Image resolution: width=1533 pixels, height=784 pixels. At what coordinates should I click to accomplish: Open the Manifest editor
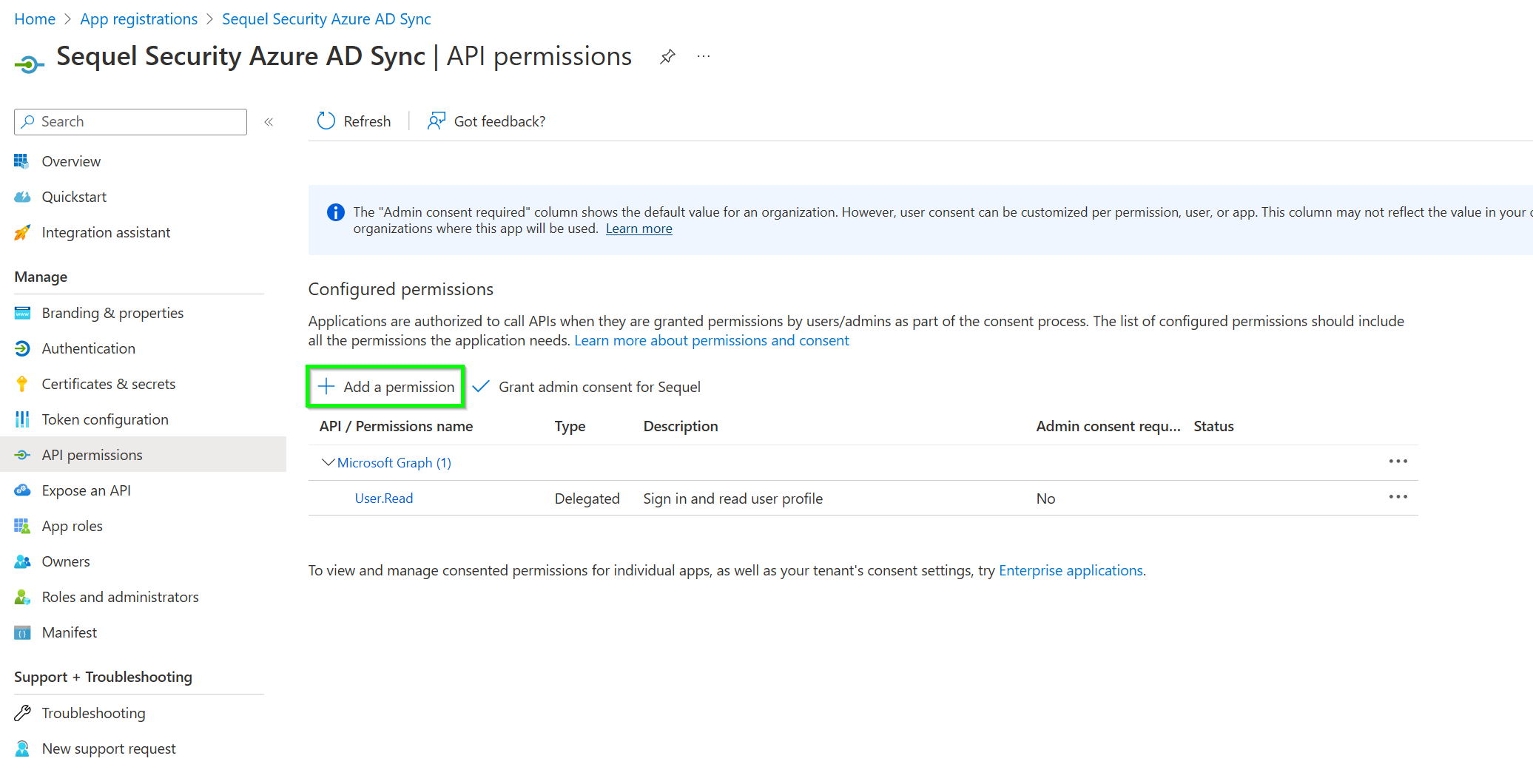tap(69, 632)
